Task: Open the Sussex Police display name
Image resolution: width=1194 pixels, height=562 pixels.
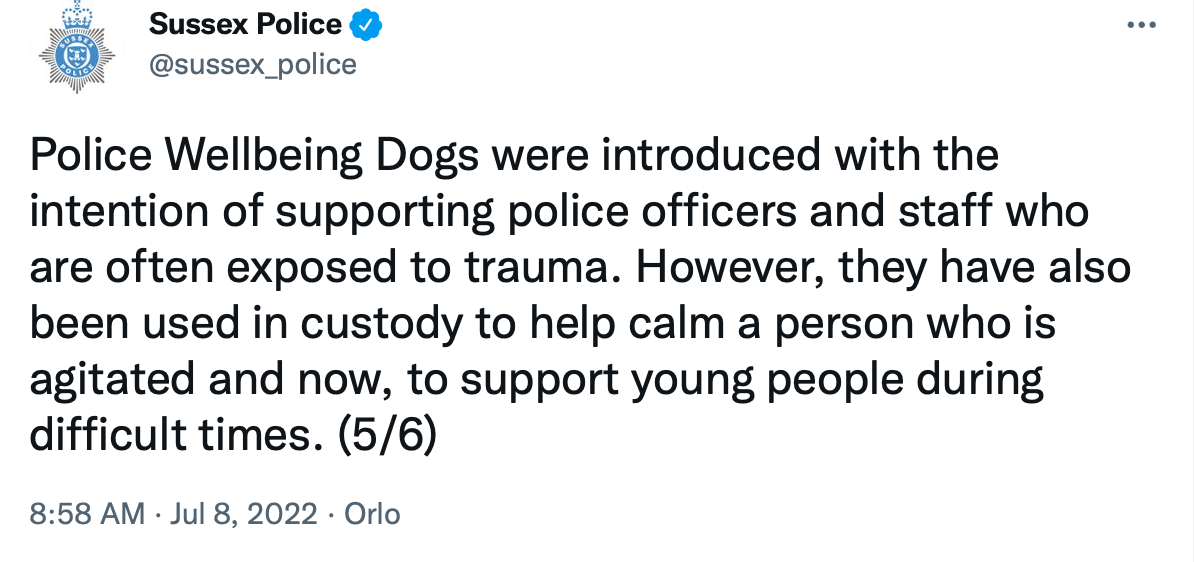Action: coord(245,25)
